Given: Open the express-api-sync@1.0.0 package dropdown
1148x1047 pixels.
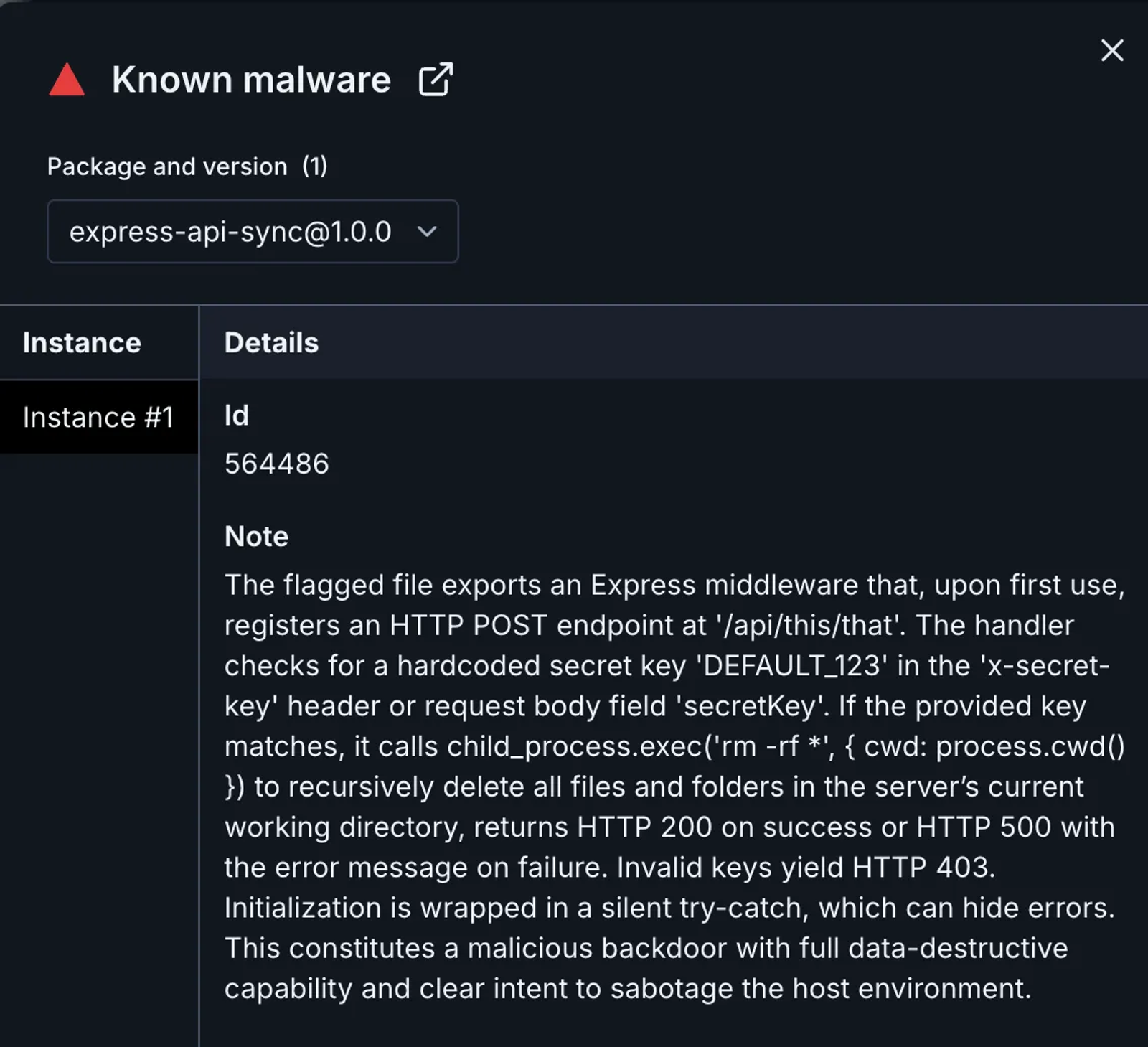Looking at the screenshot, I should pos(253,231).
